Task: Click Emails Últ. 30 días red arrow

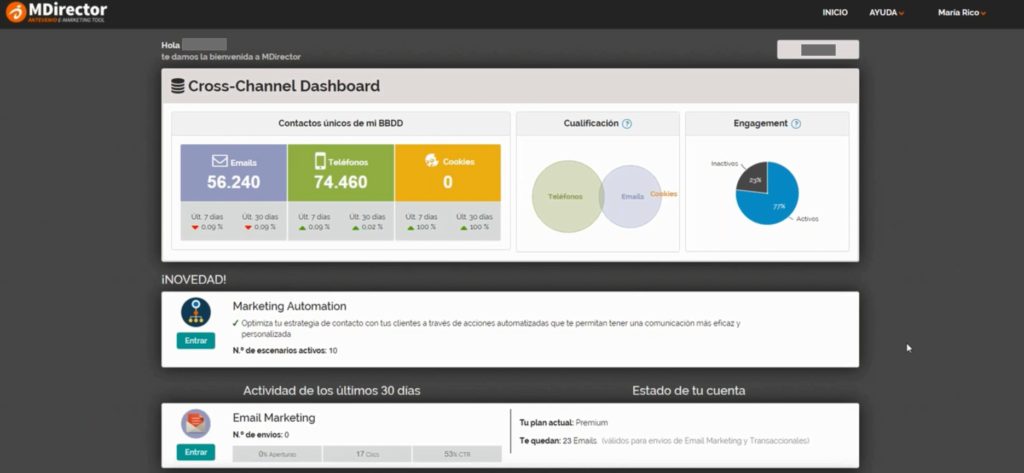Action: point(248,227)
